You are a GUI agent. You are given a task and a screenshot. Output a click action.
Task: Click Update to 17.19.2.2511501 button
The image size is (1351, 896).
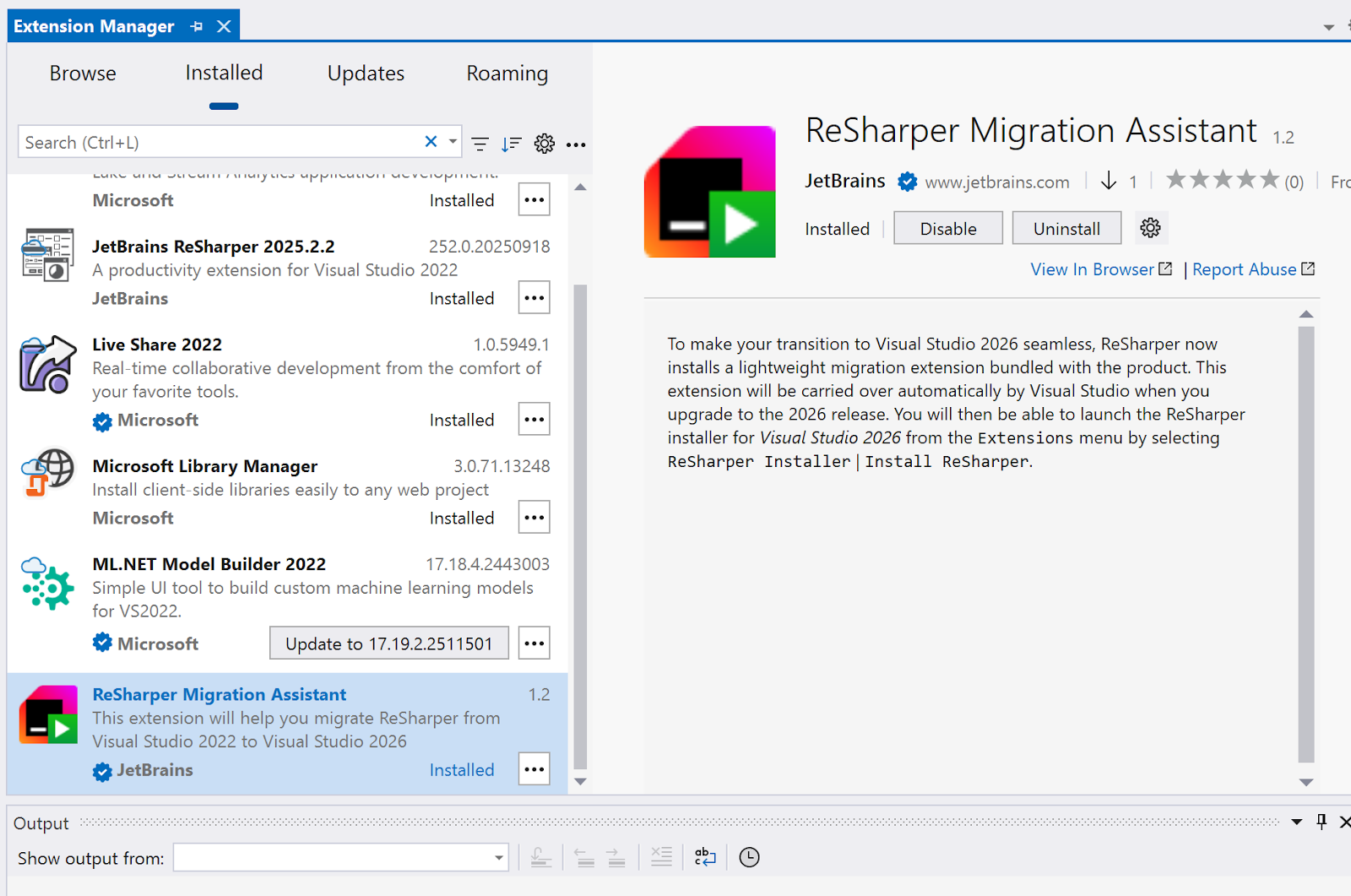[388, 643]
